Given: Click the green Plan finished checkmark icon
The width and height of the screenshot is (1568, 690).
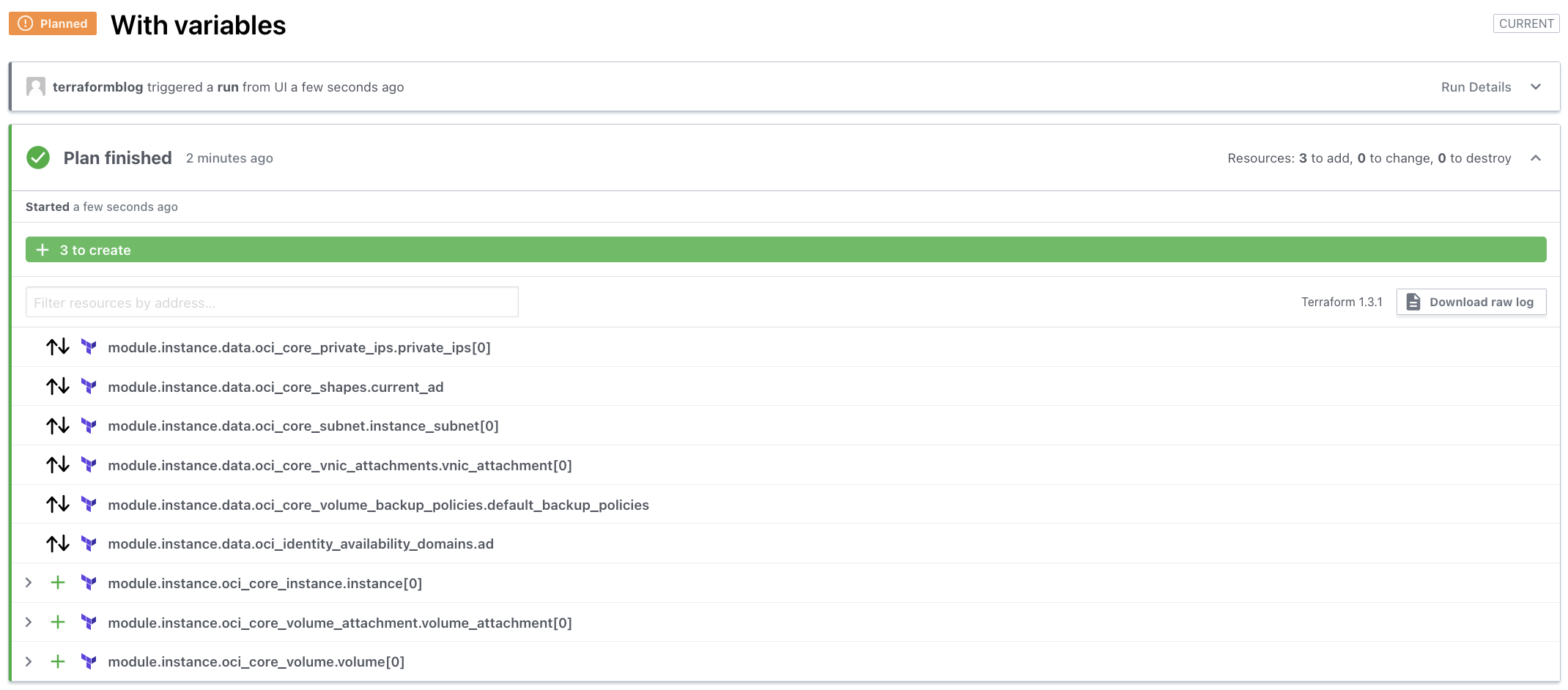Looking at the screenshot, I should (x=38, y=157).
